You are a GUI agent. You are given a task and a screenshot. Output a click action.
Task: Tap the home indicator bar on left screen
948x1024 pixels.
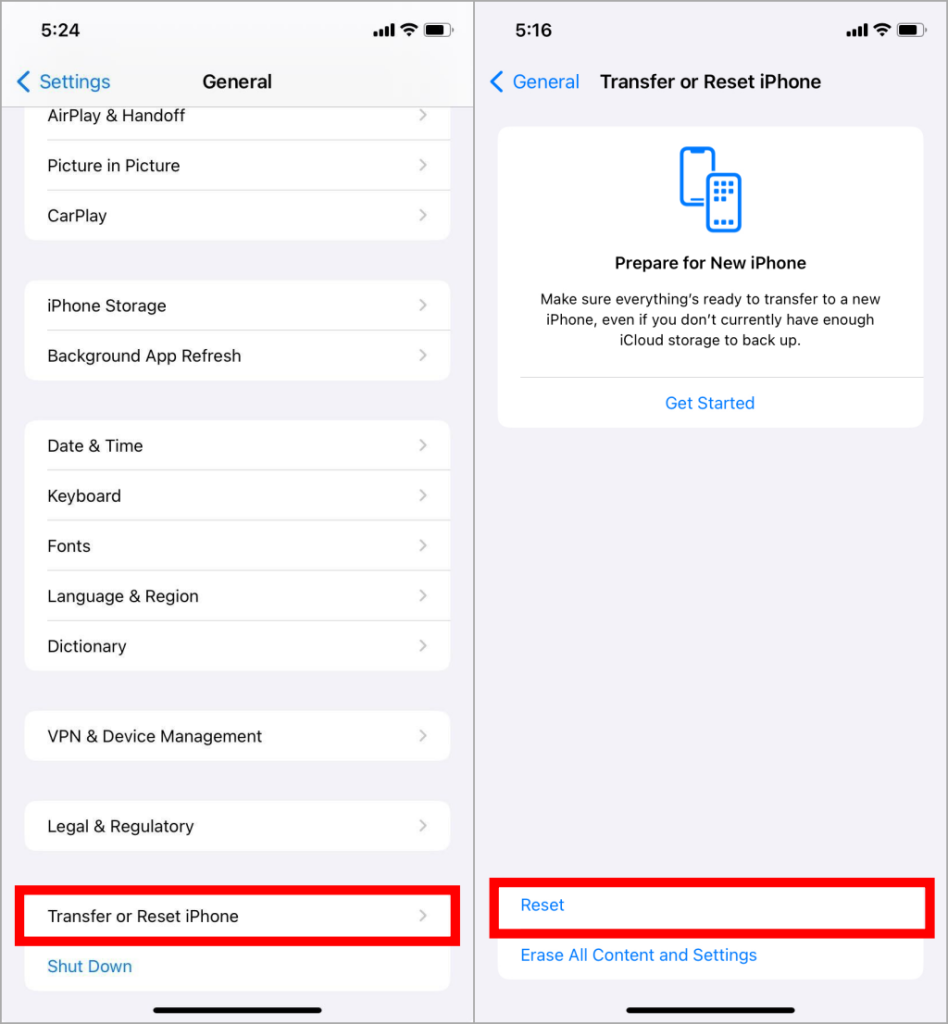(x=237, y=1010)
